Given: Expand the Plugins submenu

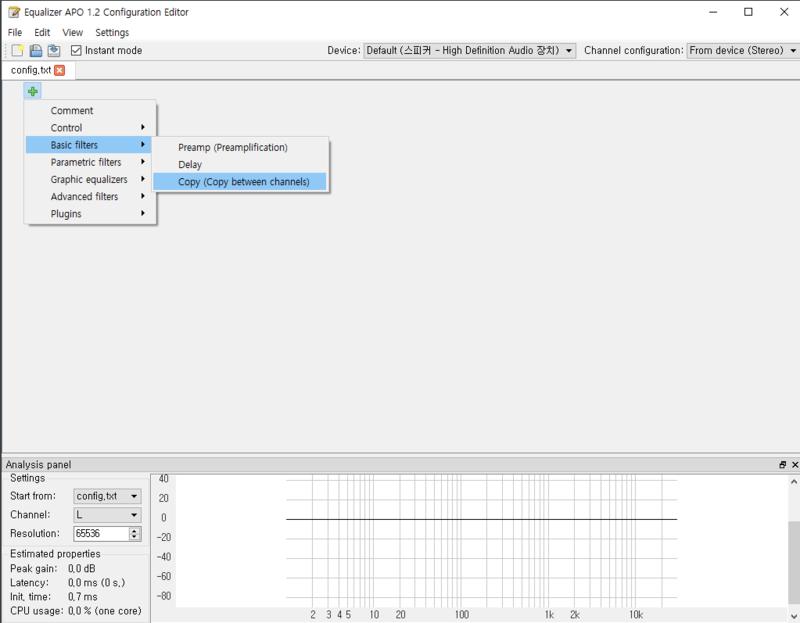Looking at the screenshot, I should (x=90, y=214).
